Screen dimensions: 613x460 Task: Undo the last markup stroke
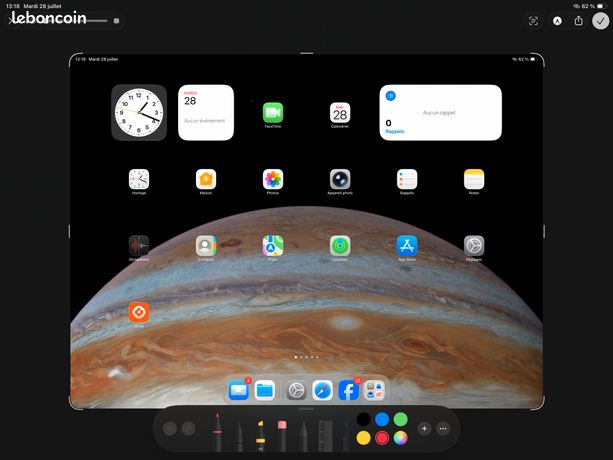coord(170,429)
